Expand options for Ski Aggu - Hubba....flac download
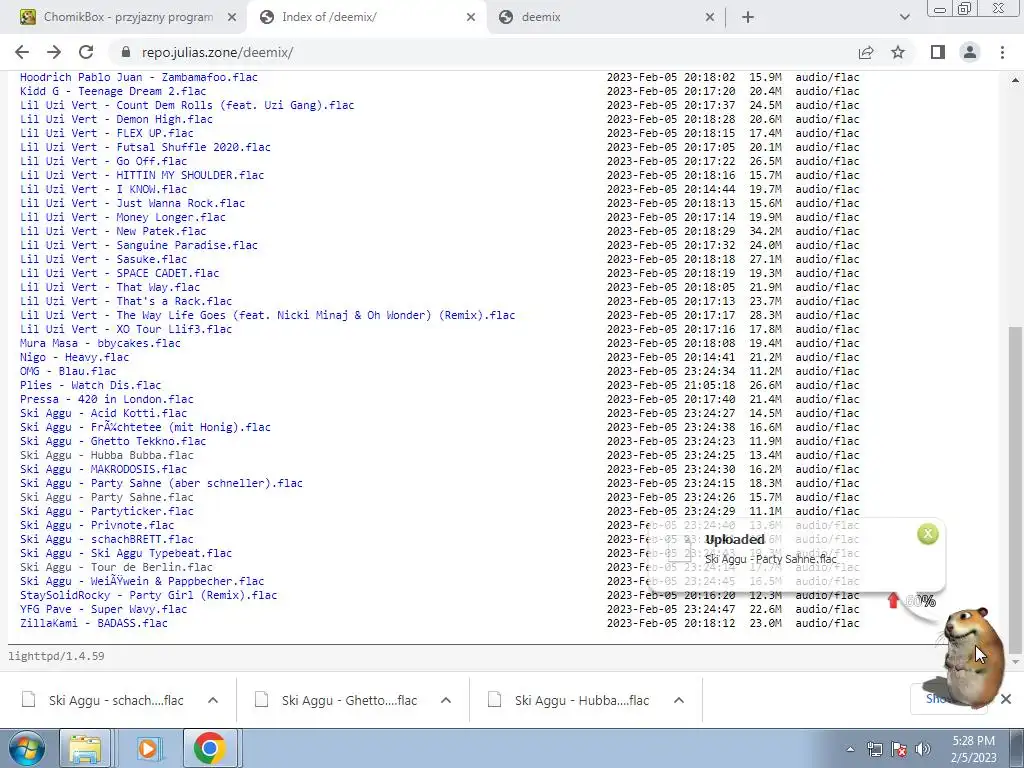 coord(679,700)
